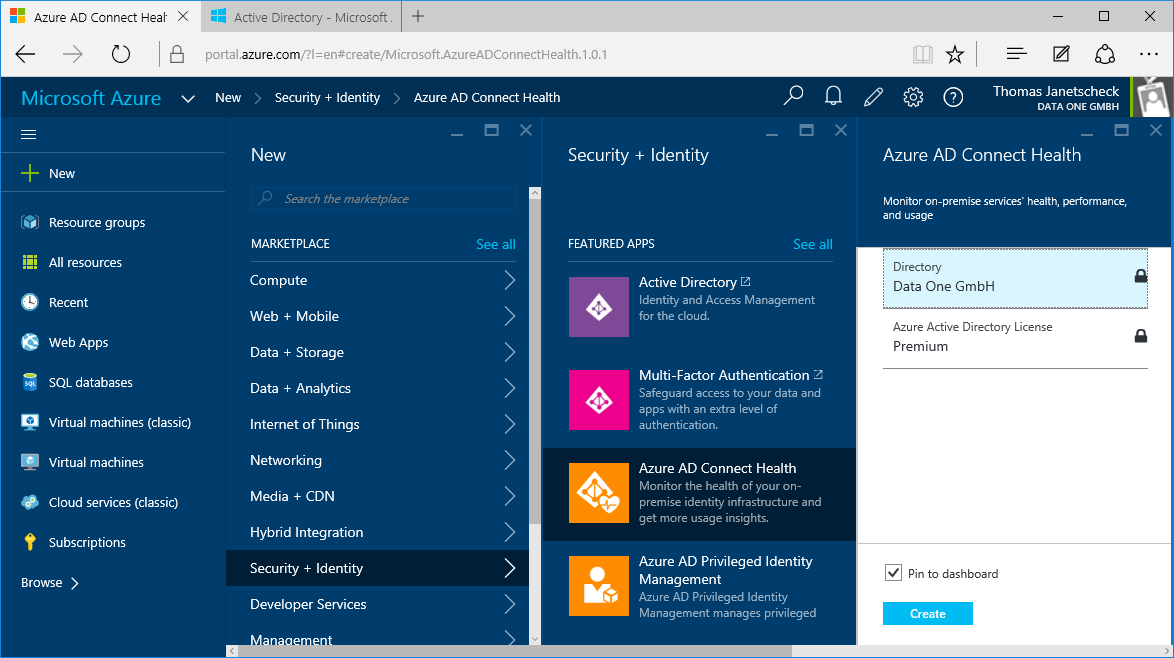Open the help question mark icon
Viewport: 1174px width, 658px height.
coord(953,97)
